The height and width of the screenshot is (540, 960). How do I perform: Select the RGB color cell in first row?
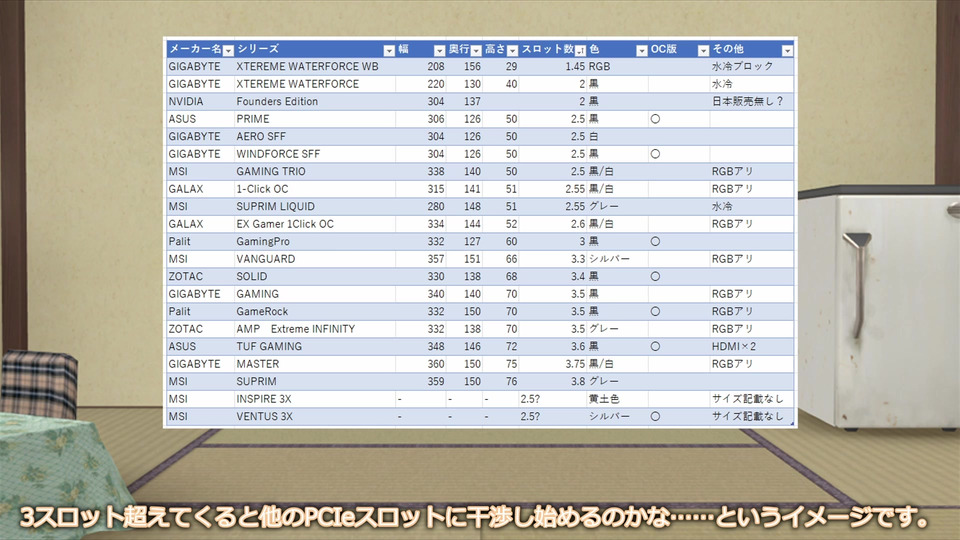click(617, 66)
